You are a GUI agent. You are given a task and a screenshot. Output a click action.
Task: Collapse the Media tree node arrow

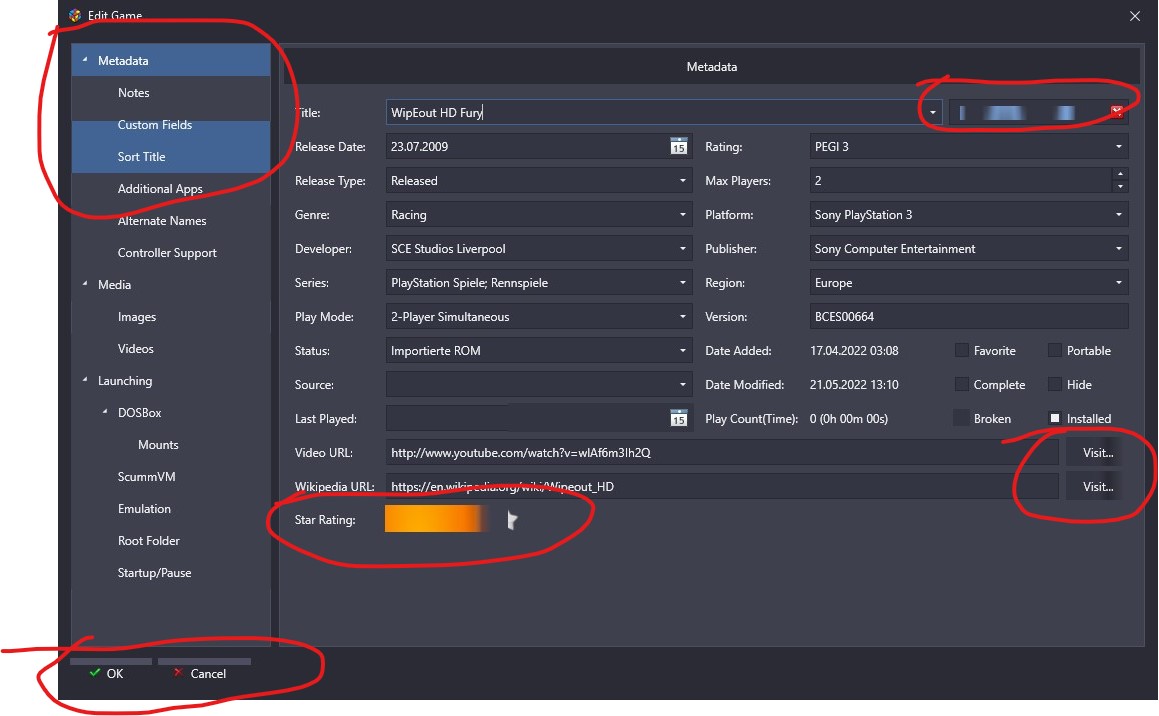[85, 284]
